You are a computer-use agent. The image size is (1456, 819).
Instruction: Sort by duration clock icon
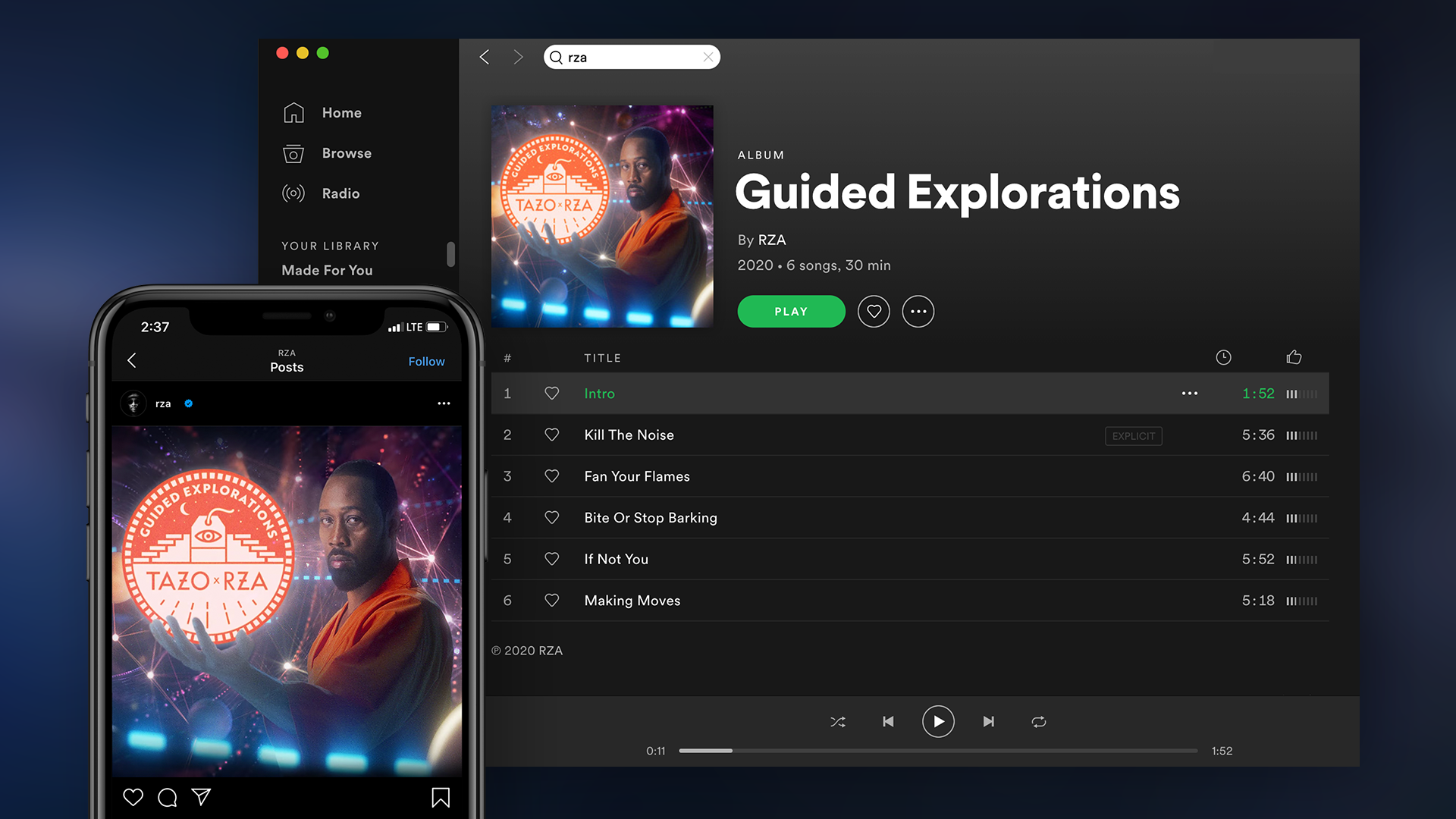click(x=1223, y=357)
